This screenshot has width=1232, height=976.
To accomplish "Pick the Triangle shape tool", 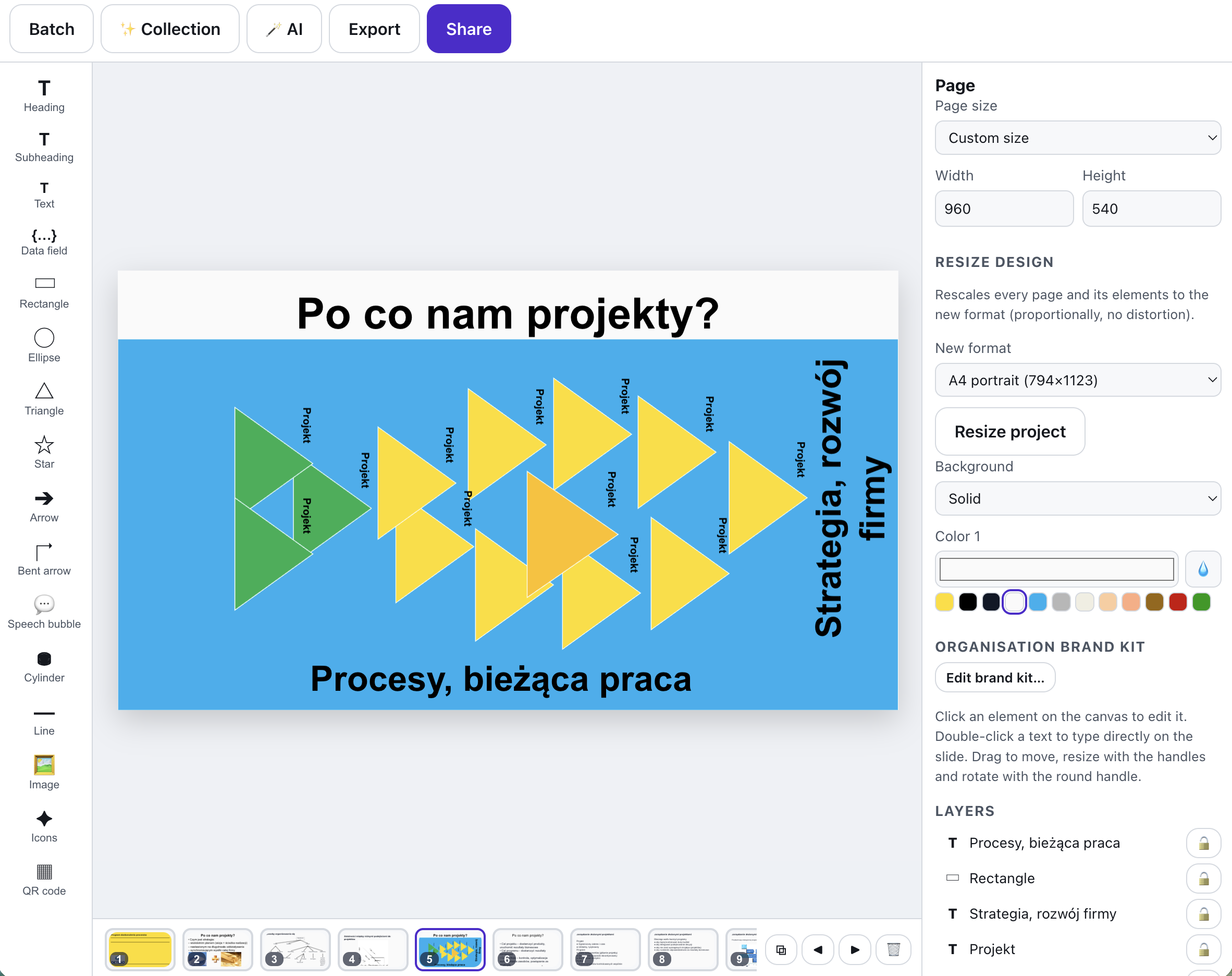I will (x=44, y=399).
